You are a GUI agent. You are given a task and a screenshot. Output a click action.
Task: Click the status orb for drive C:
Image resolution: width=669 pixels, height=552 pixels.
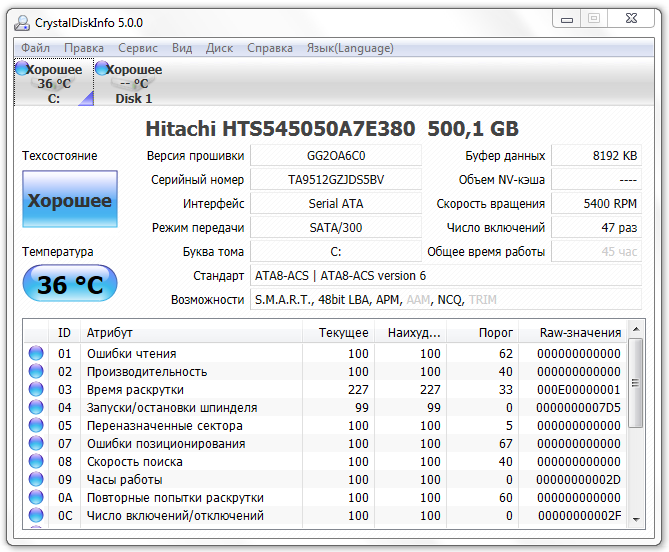pos(22,69)
